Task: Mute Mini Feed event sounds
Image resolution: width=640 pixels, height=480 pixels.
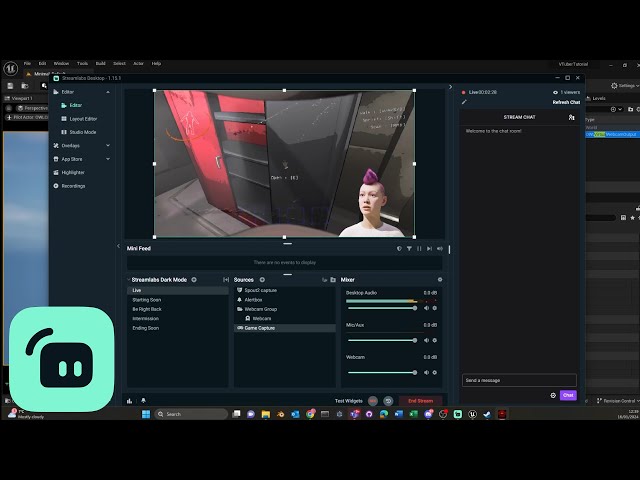Action: 440,249
